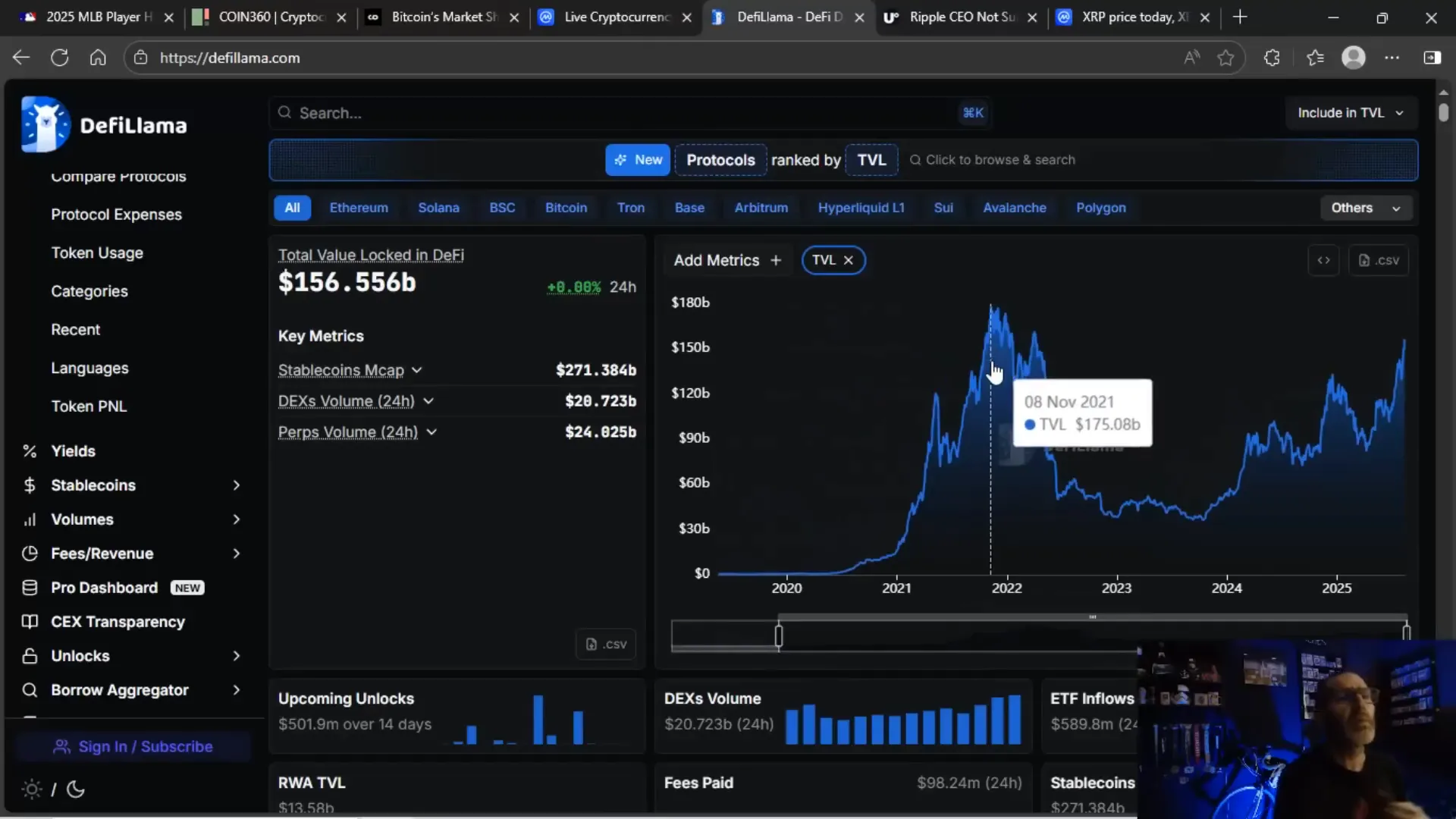Click the New sparkle button
1456x819 pixels.
point(638,160)
